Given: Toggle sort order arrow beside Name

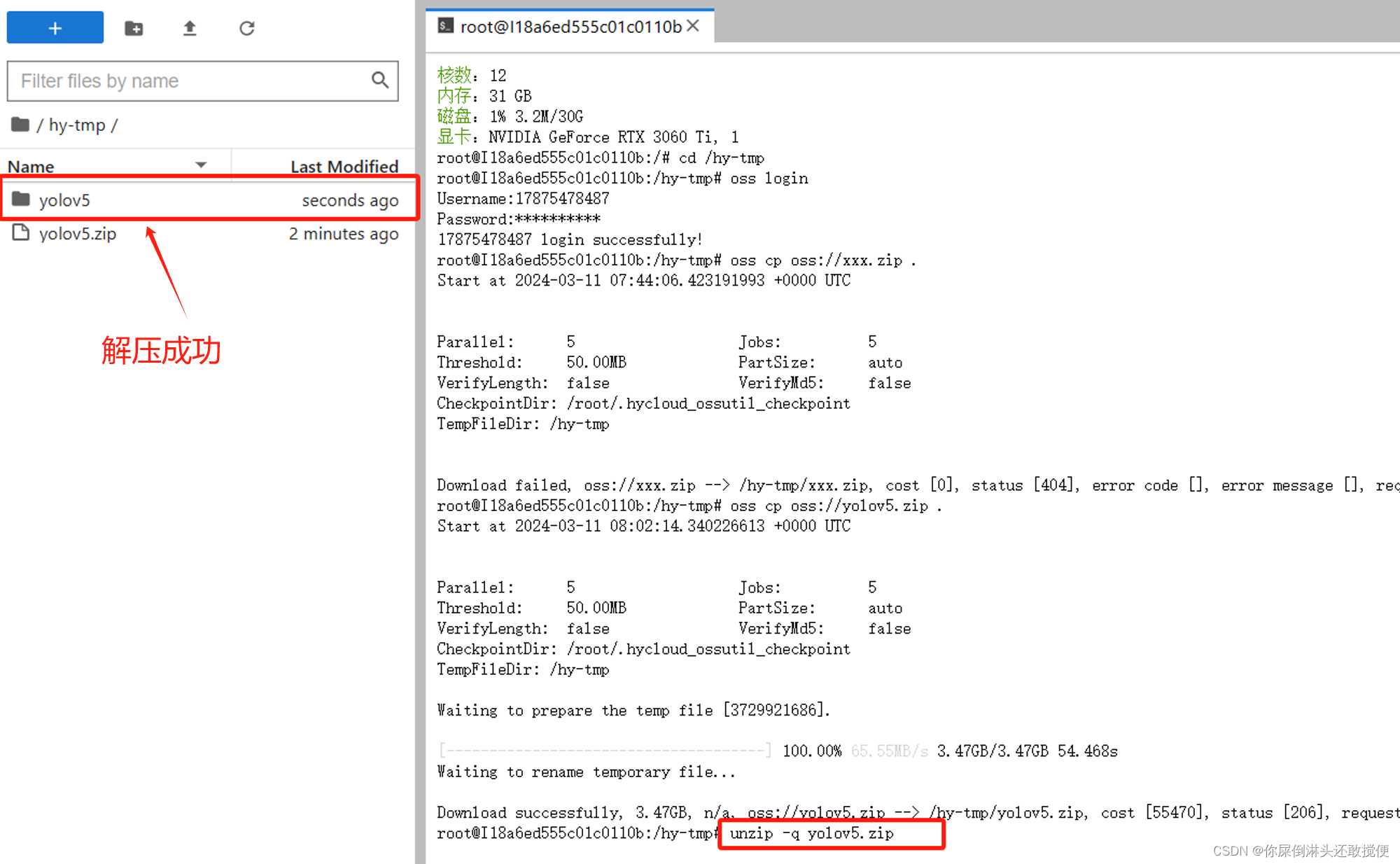Looking at the screenshot, I should [201, 165].
